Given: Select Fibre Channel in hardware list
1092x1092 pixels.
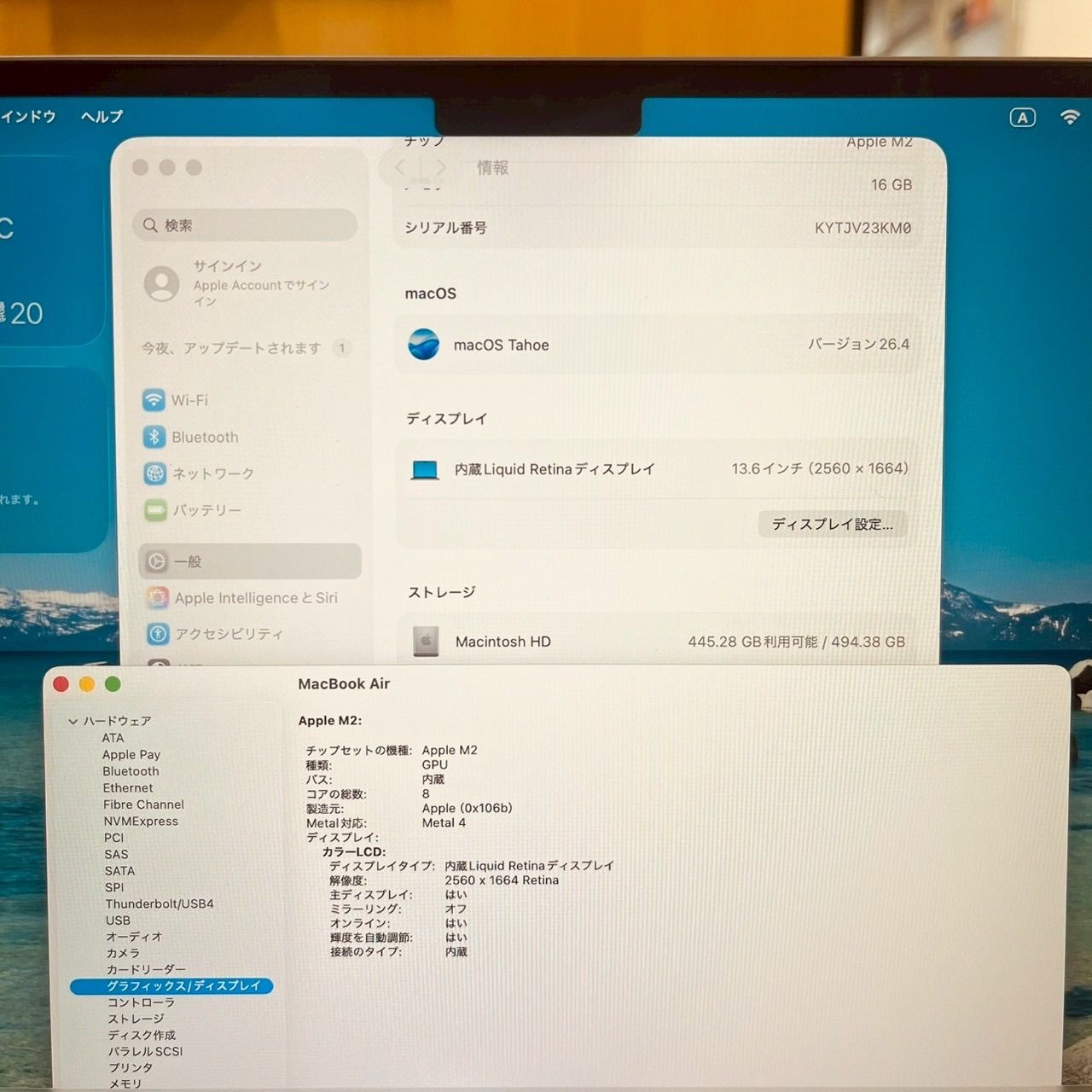Looking at the screenshot, I should point(143,804).
